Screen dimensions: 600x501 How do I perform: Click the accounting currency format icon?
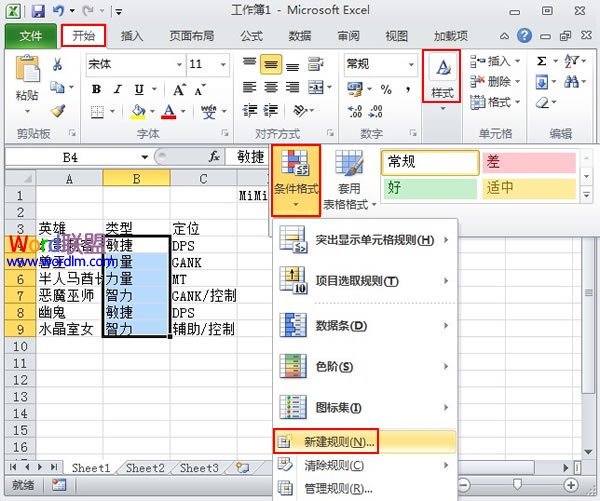point(355,89)
